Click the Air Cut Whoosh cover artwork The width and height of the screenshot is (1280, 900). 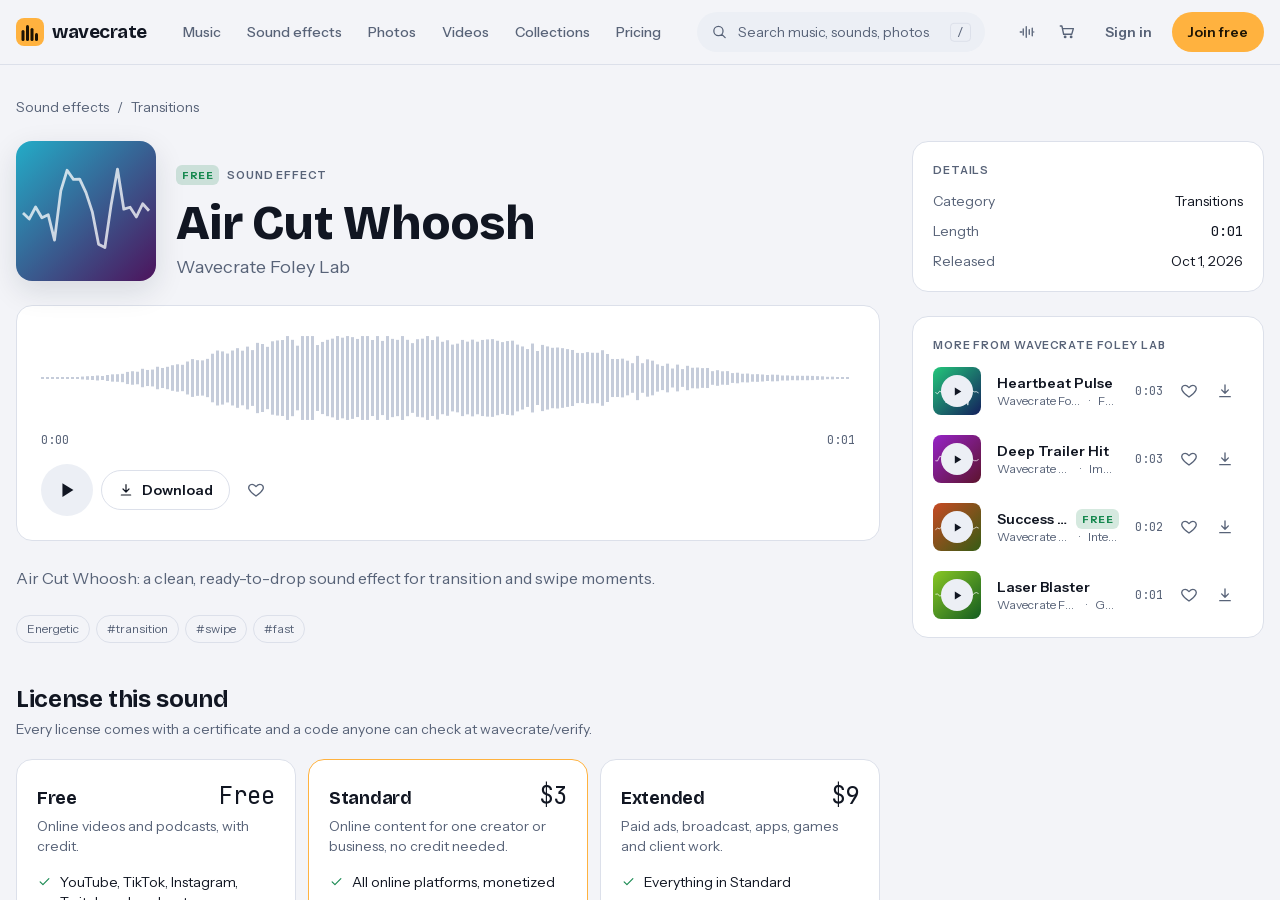coord(86,211)
